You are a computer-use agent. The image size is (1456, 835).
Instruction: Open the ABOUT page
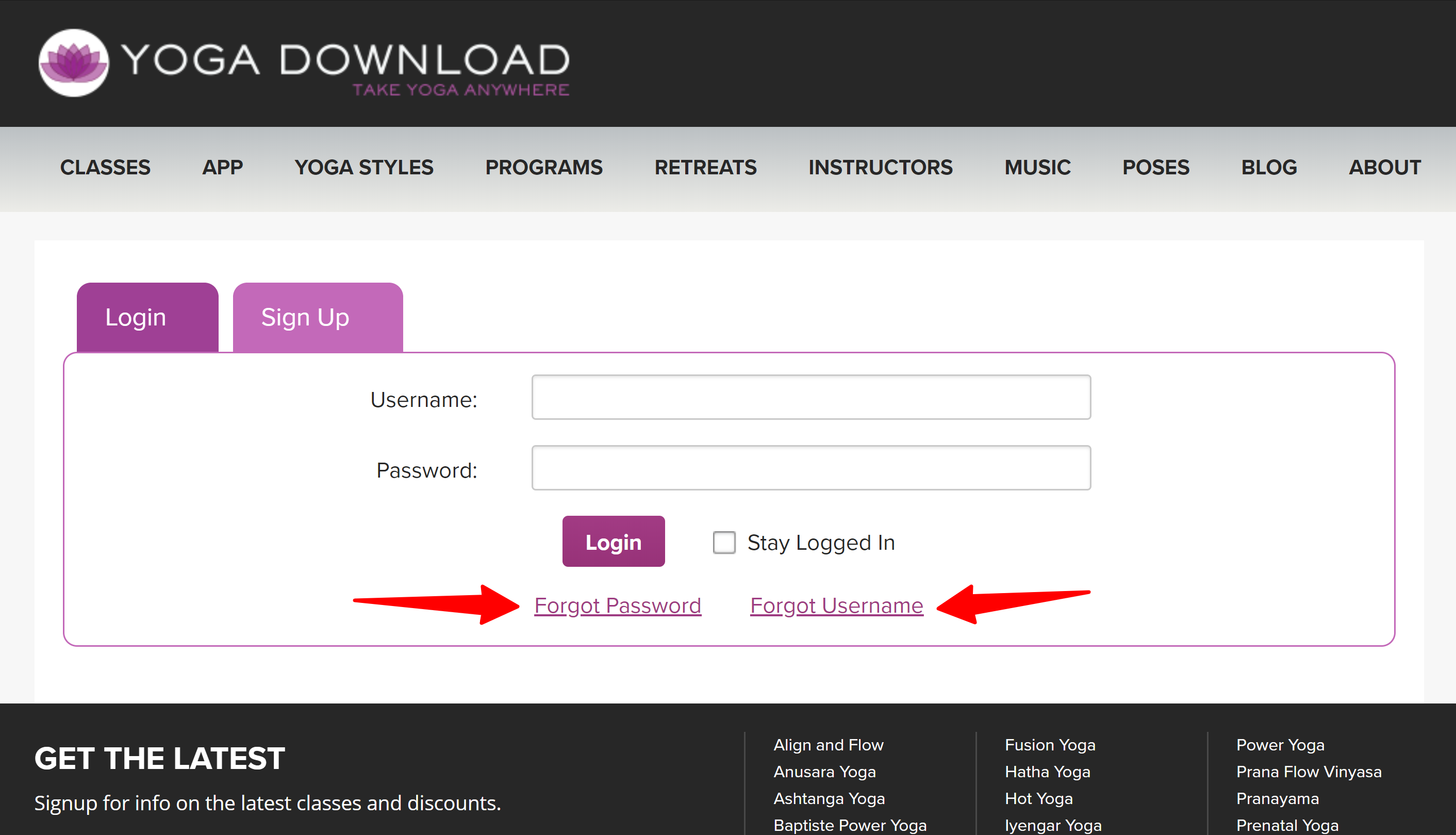tap(1385, 168)
